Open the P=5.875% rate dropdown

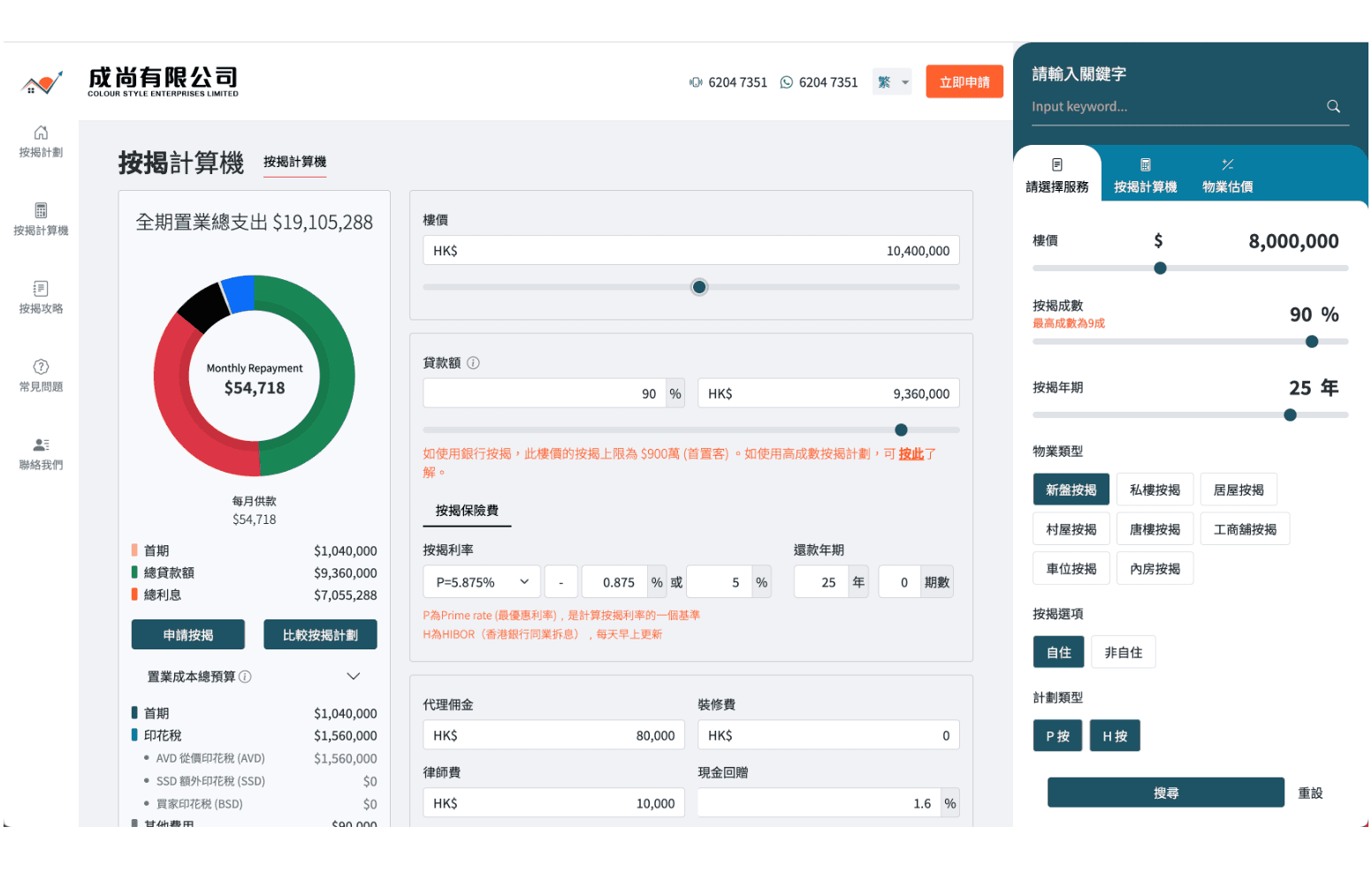tap(482, 582)
